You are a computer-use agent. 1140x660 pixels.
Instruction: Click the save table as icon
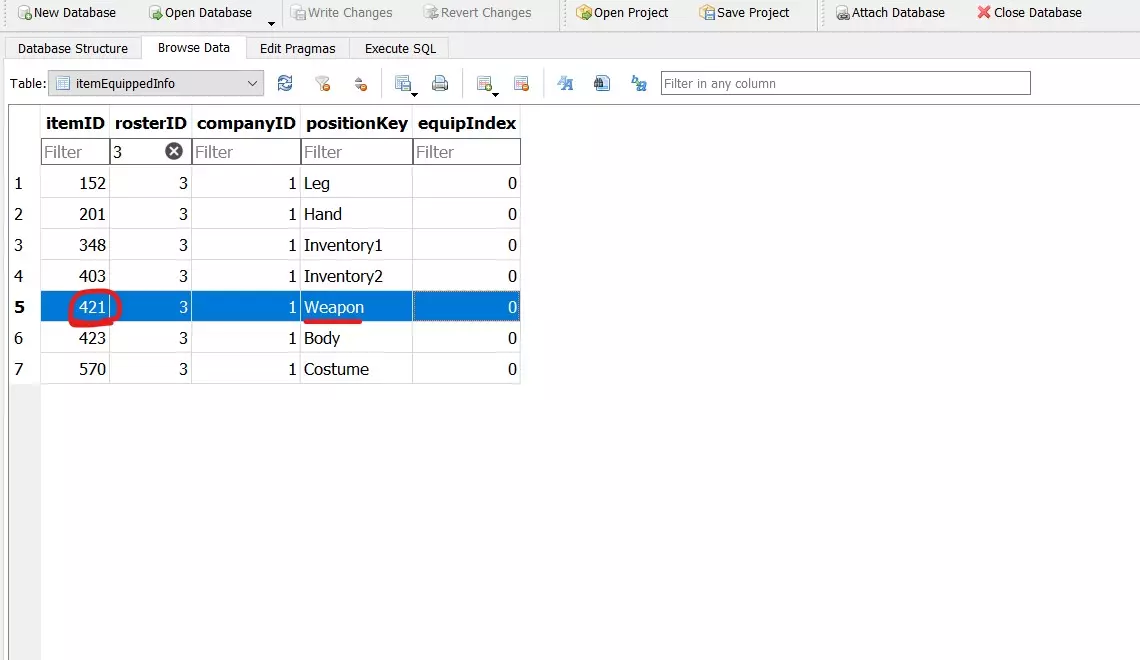click(402, 84)
